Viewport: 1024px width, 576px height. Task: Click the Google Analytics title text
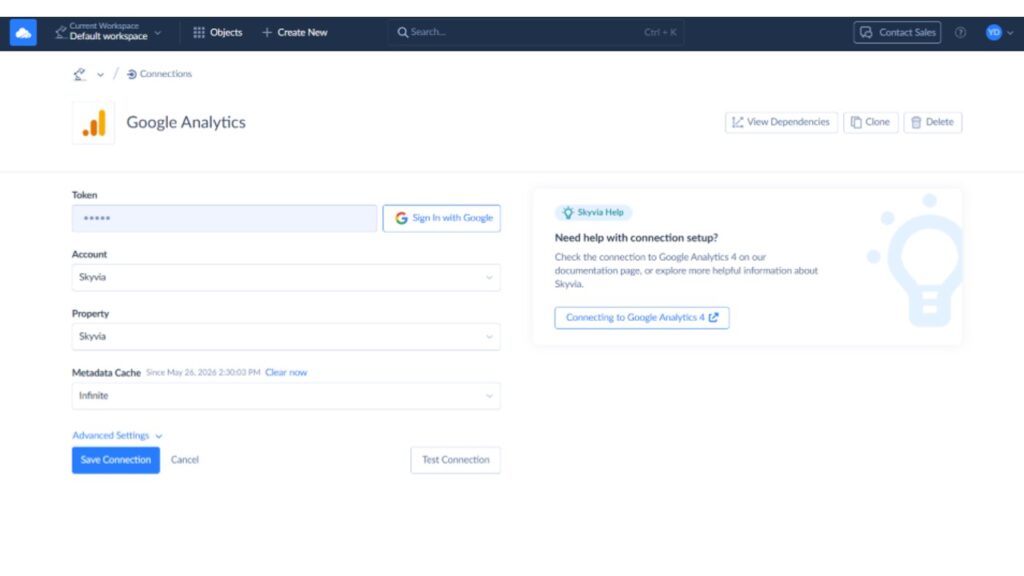(x=185, y=122)
